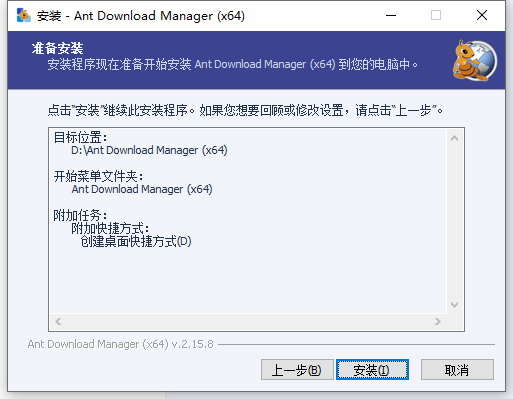Click the vertical scrollbar up arrow
Image resolution: width=513 pixels, height=399 pixels.
454,138
